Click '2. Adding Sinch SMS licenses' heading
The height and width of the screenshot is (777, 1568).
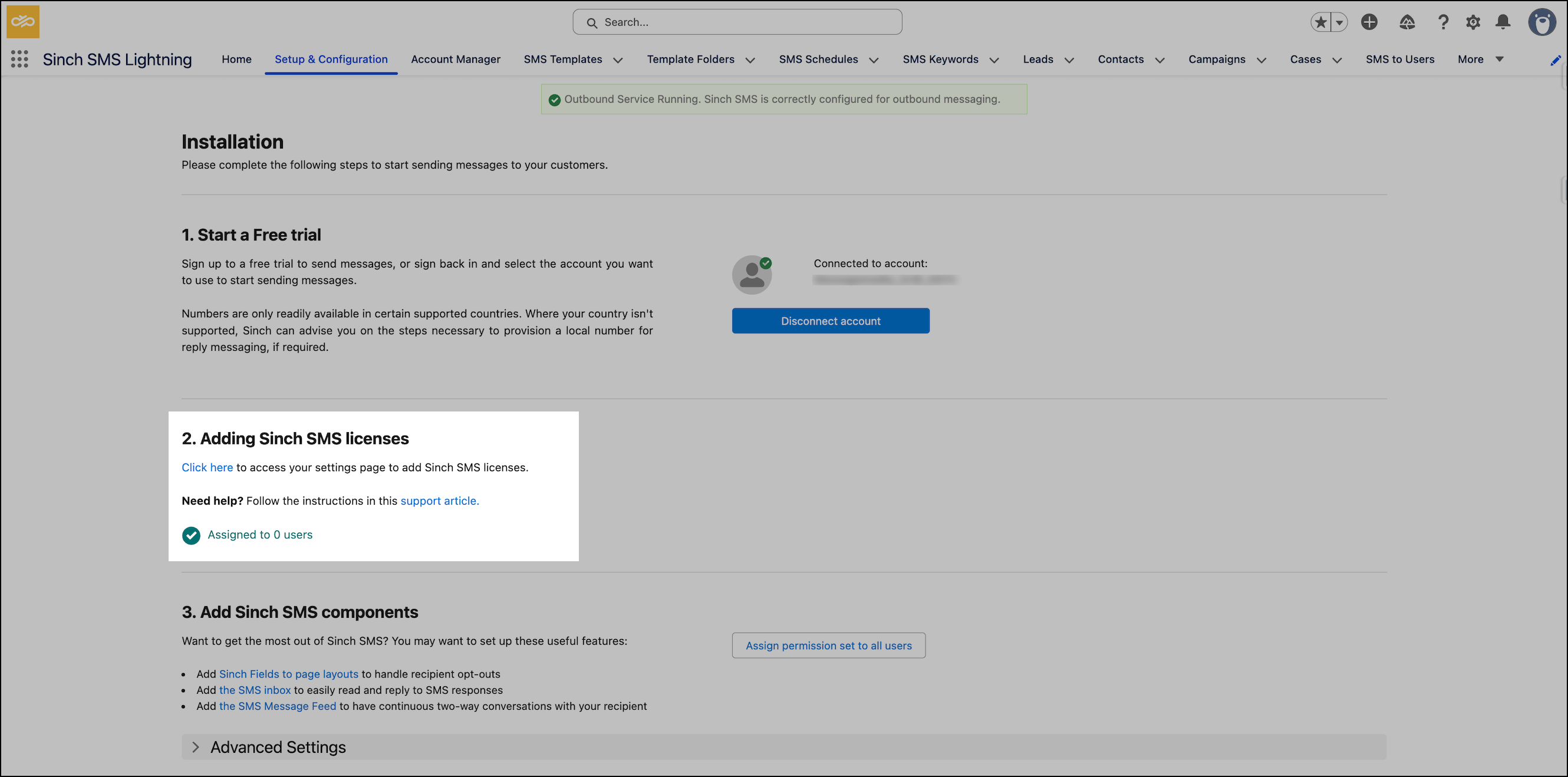295,439
